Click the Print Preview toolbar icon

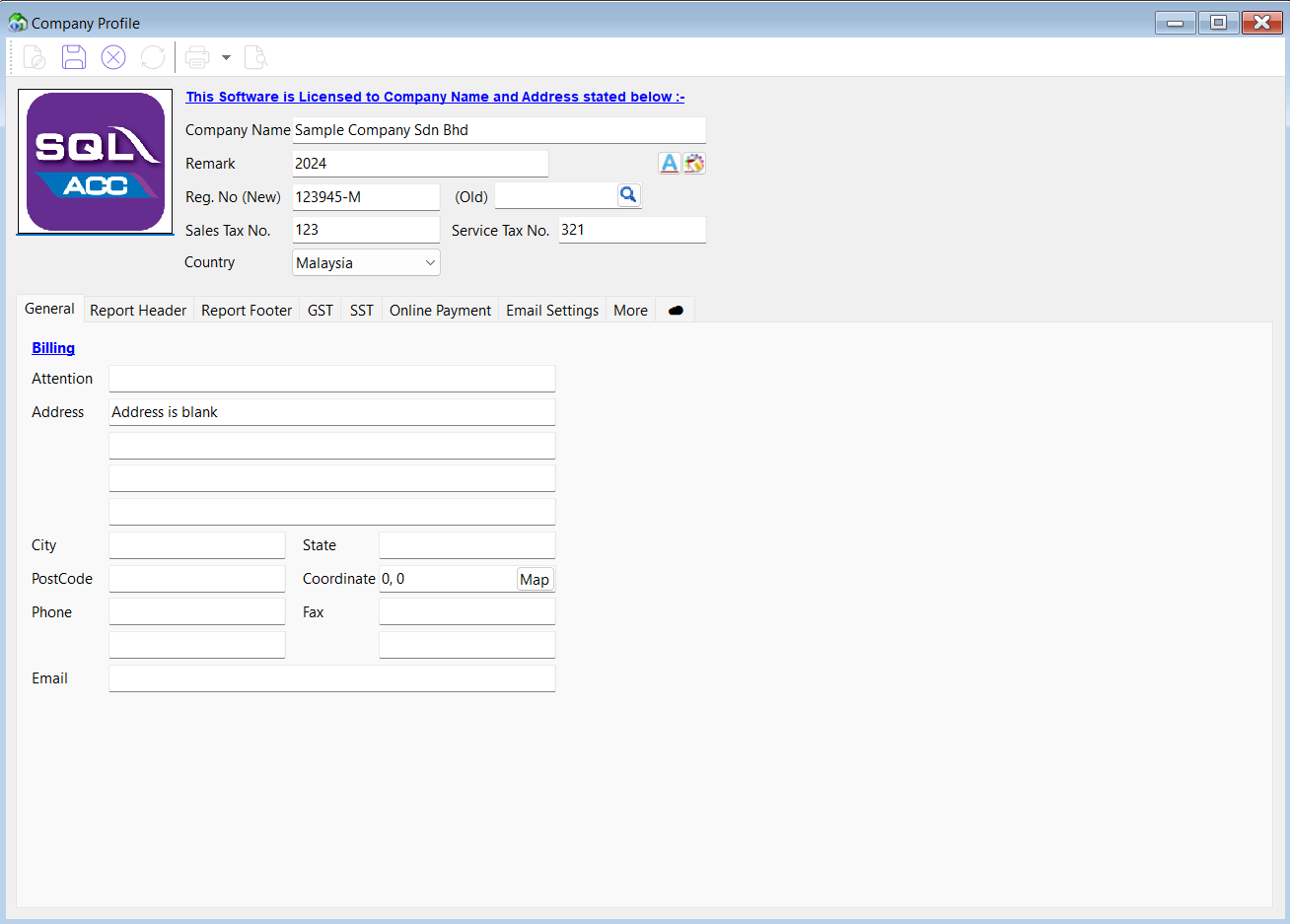coord(255,57)
